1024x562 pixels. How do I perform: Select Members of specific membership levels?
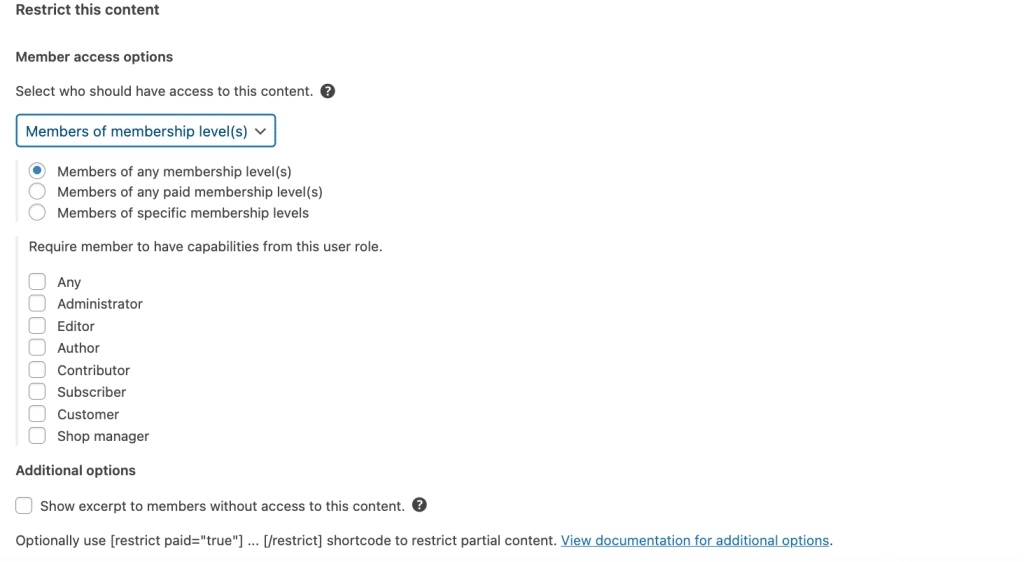[x=37, y=212]
